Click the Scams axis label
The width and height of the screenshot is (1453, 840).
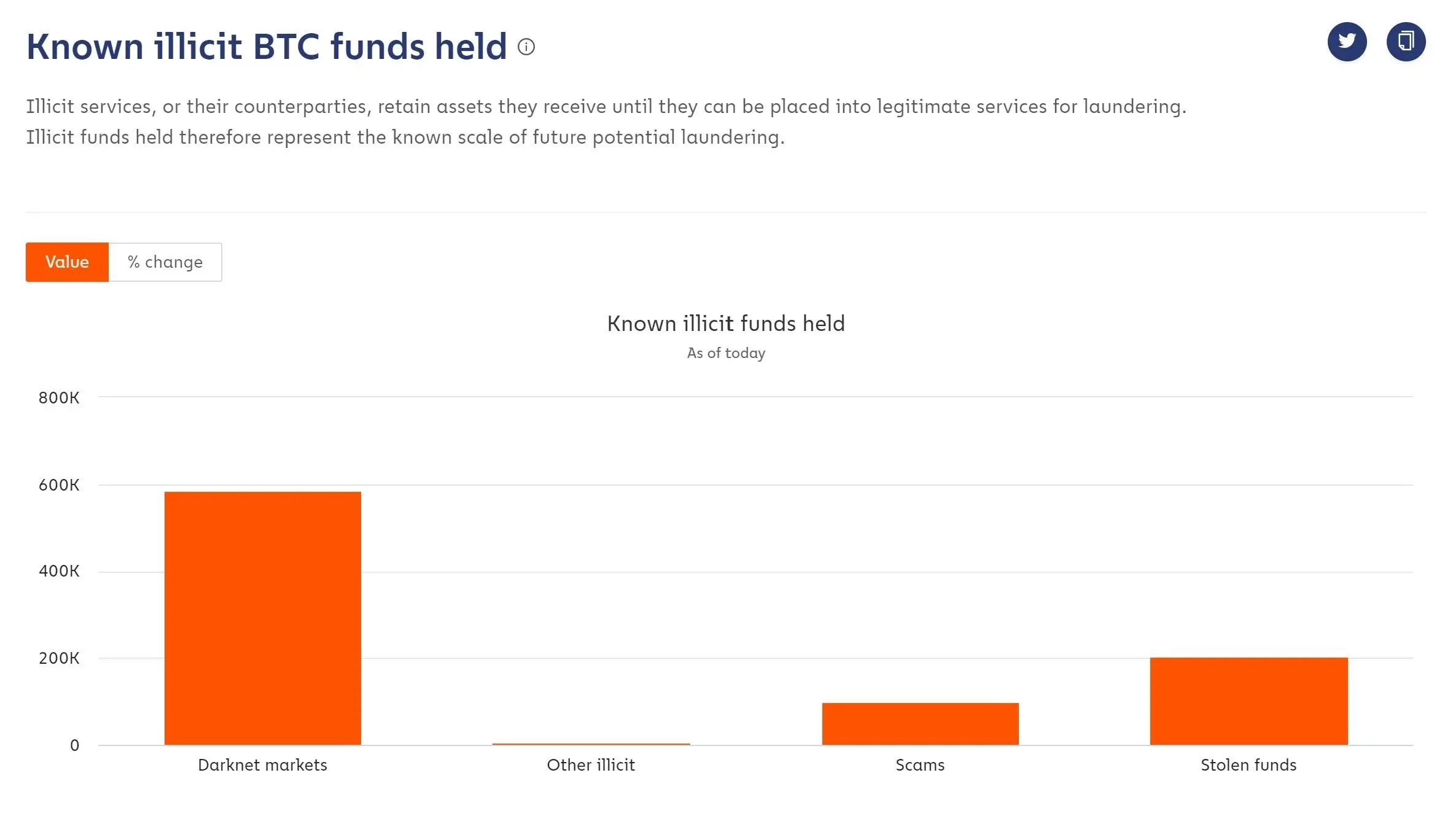pos(920,765)
